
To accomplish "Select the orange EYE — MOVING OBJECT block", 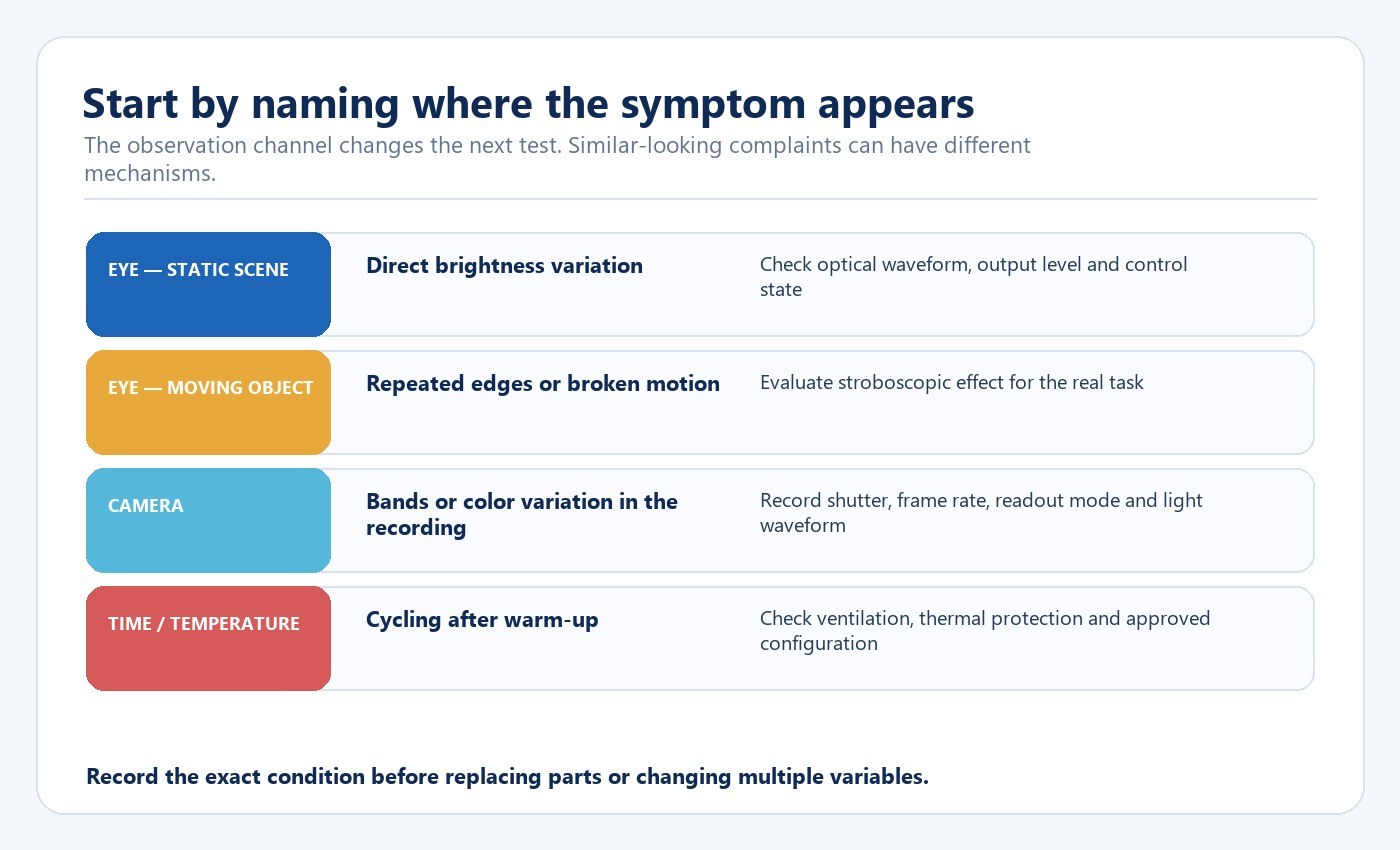I will [208, 402].
